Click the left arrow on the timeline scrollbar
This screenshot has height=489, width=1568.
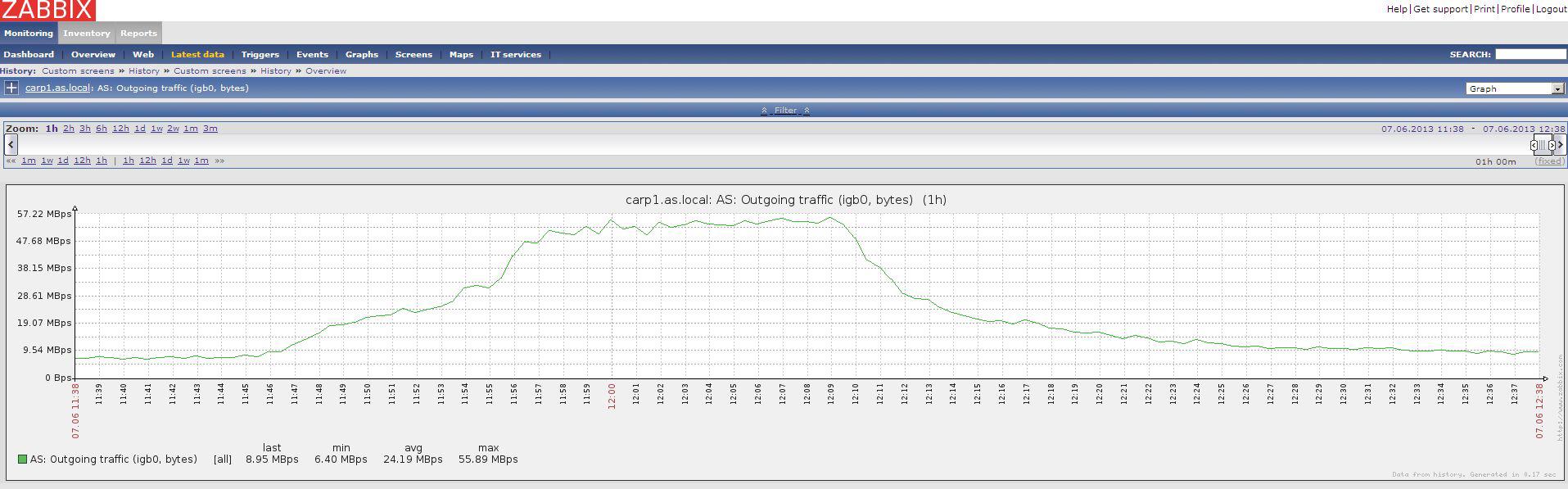[11, 145]
